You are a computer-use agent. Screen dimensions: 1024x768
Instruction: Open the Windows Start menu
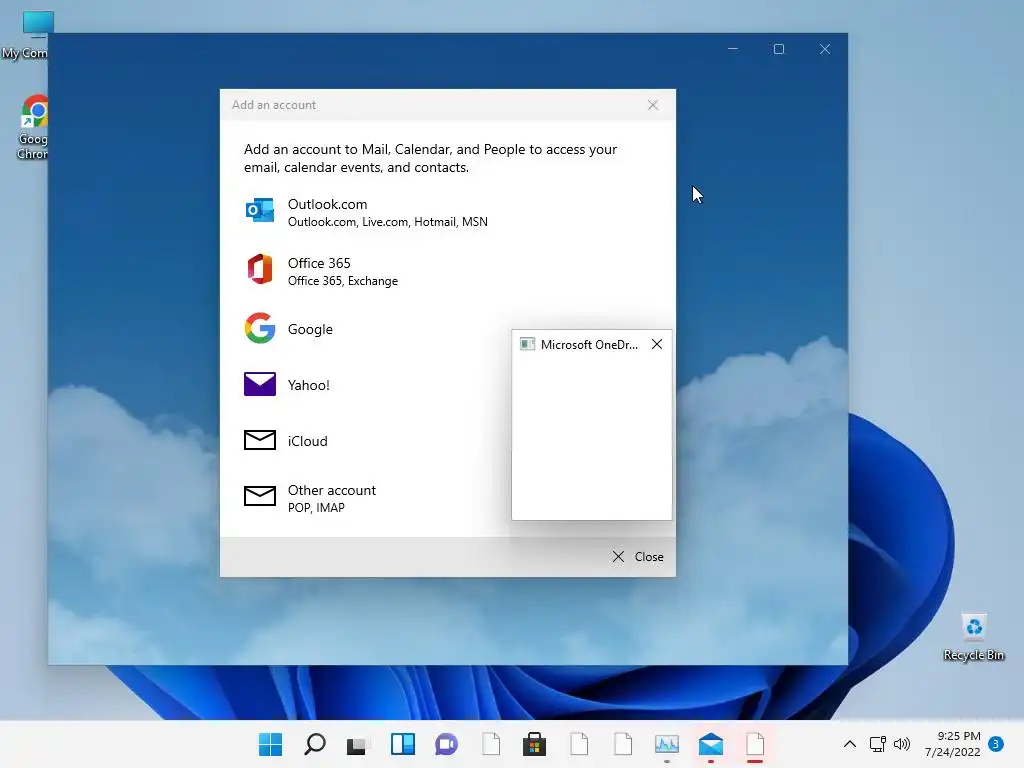click(270, 744)
